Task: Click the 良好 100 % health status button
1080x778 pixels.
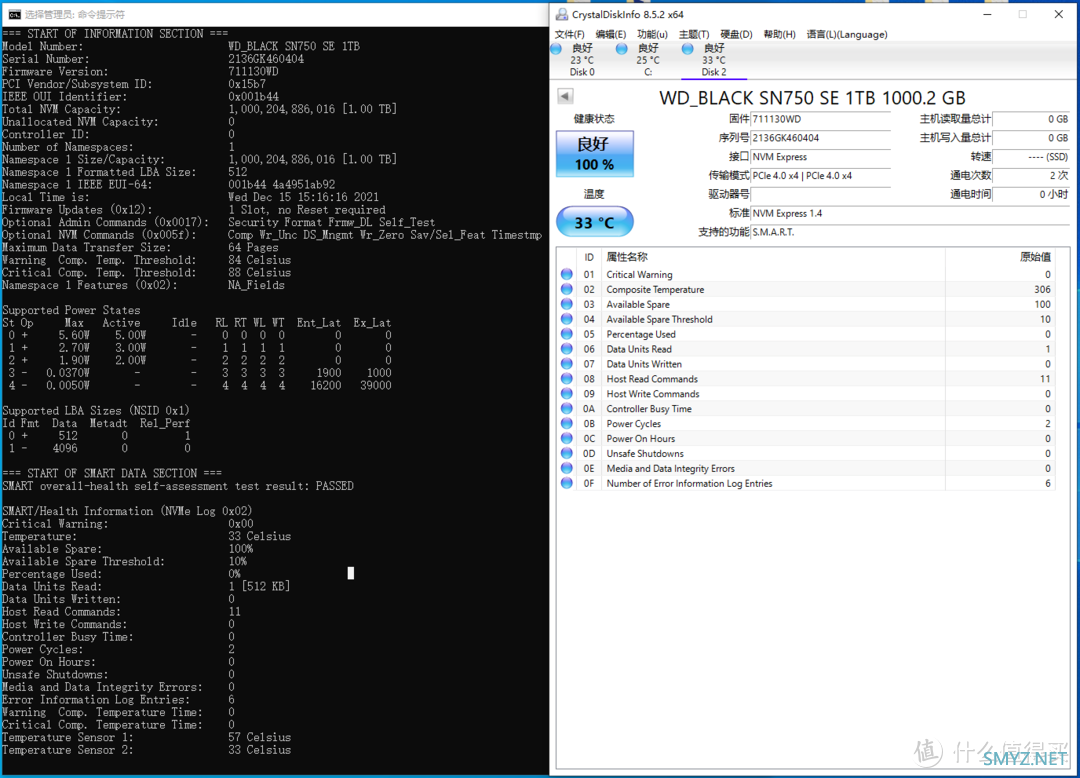Action: click(594, 154)
